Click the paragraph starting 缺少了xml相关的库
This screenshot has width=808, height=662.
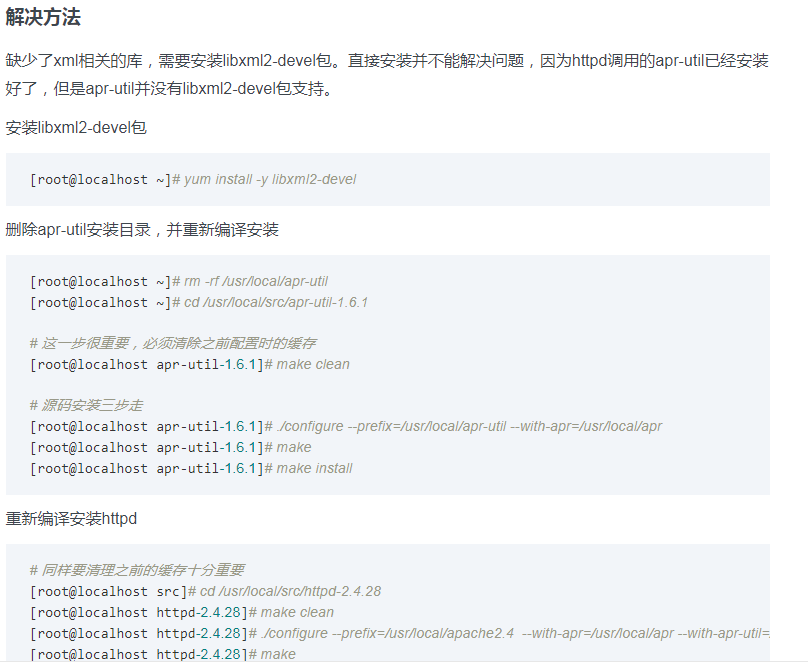pos(387,75)
